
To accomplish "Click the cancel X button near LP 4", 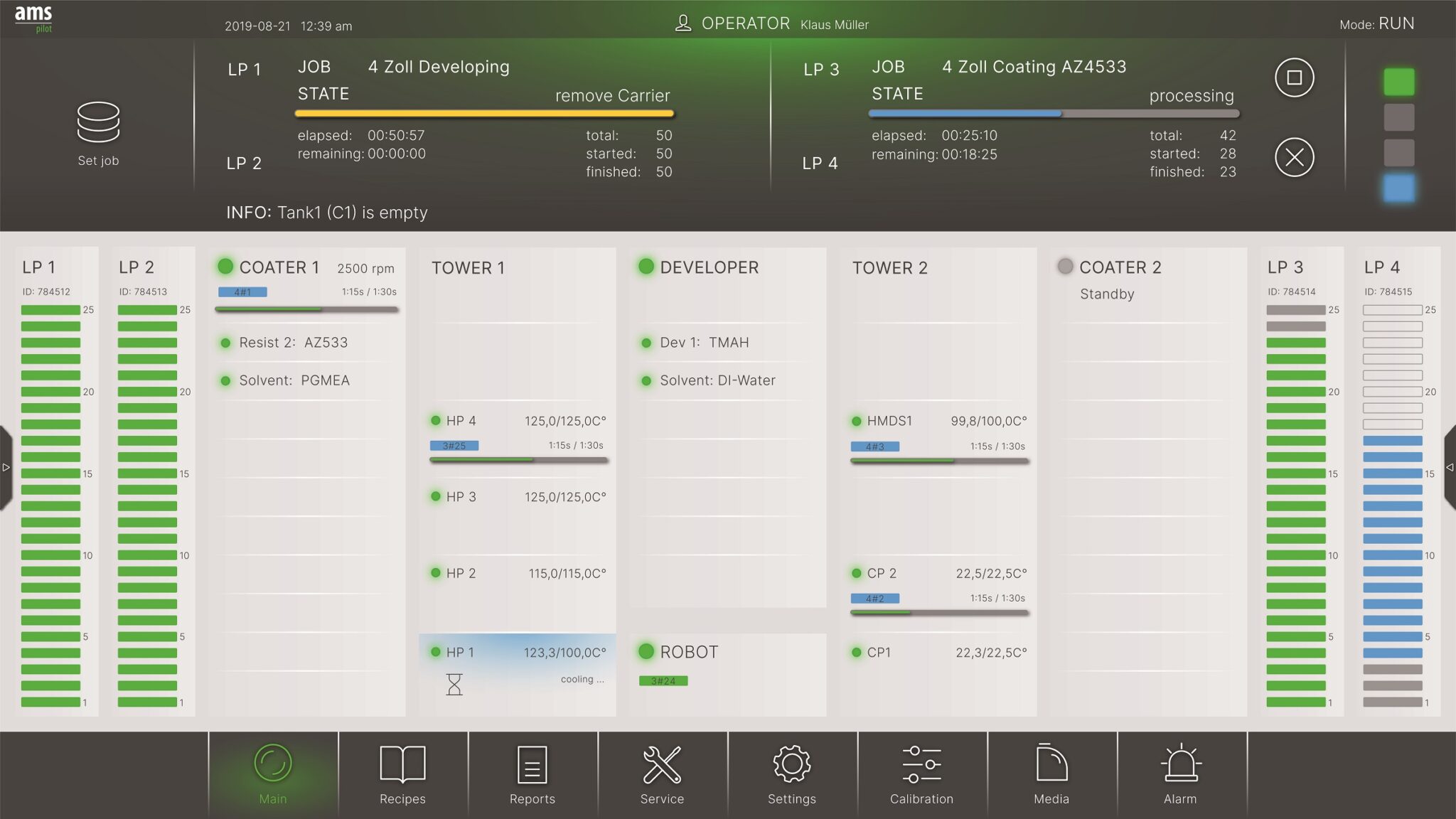I will click(1295, 158).
